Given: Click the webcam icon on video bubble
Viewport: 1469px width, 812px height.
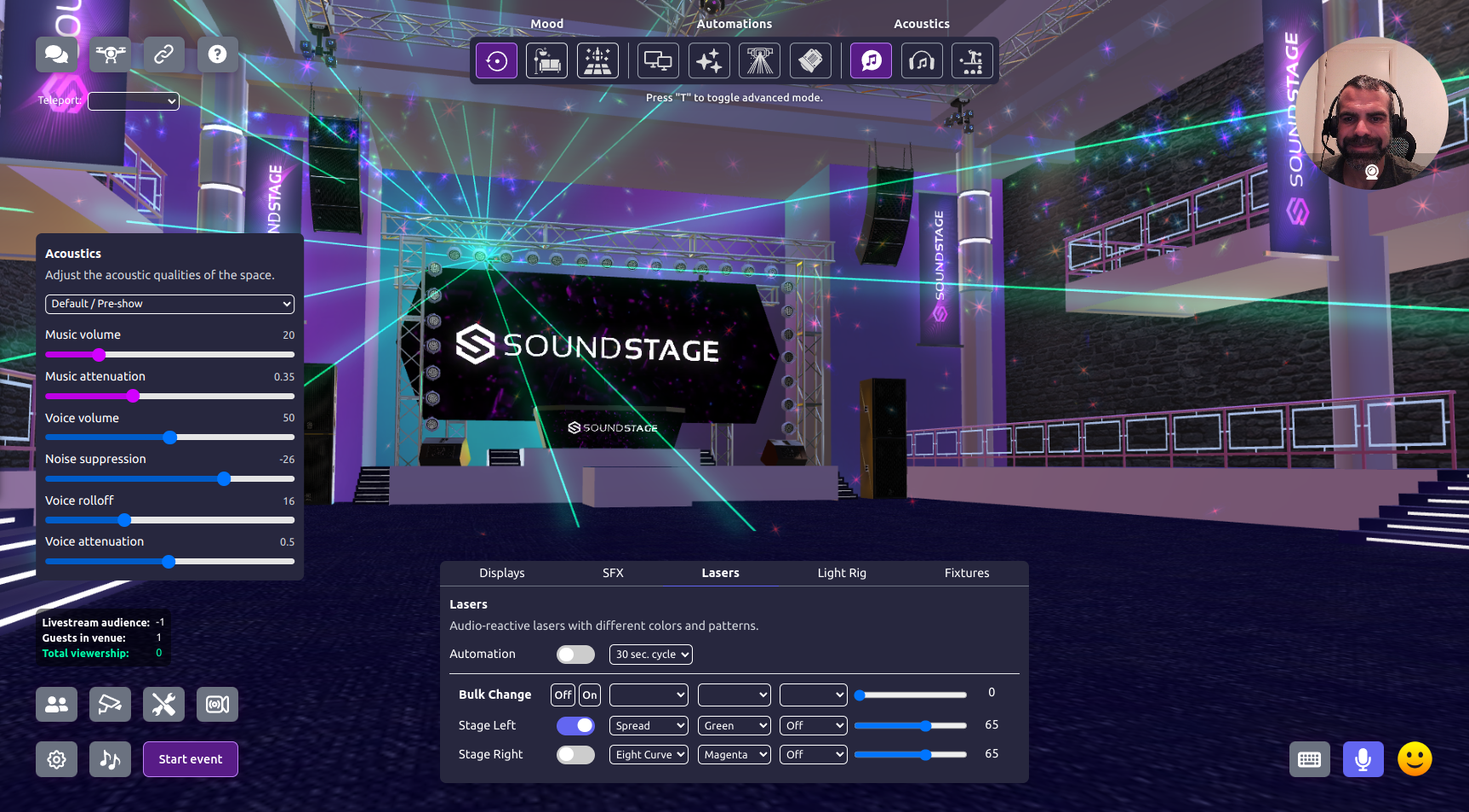Looking at the screenshot, I should coord(1372,172).
